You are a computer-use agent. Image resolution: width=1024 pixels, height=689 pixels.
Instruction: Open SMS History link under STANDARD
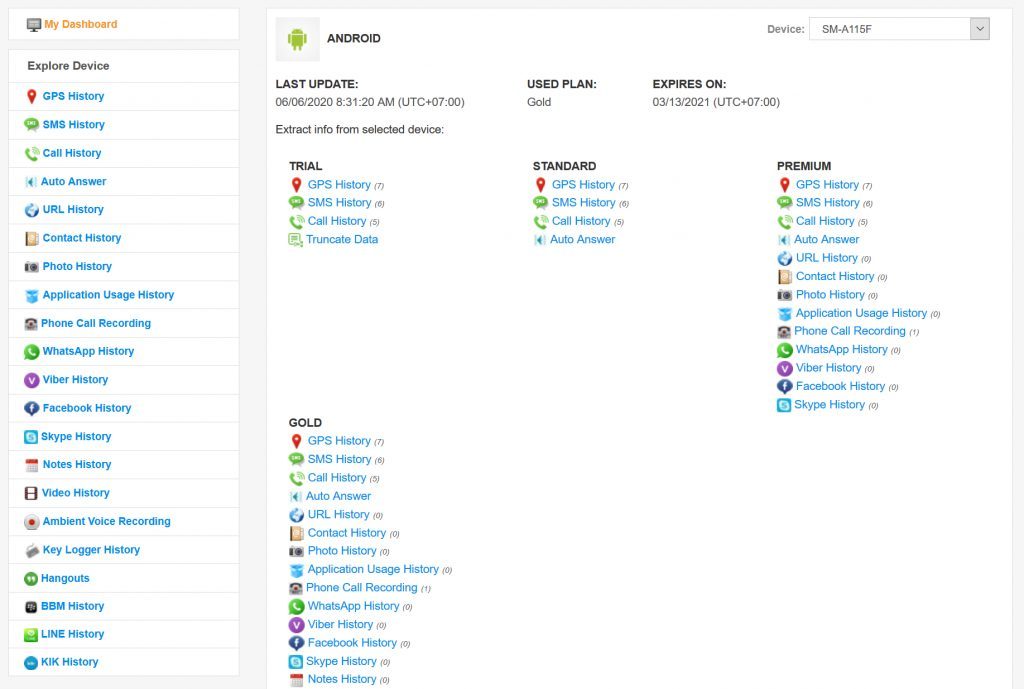pyautogui.click(x=583, y=202)
